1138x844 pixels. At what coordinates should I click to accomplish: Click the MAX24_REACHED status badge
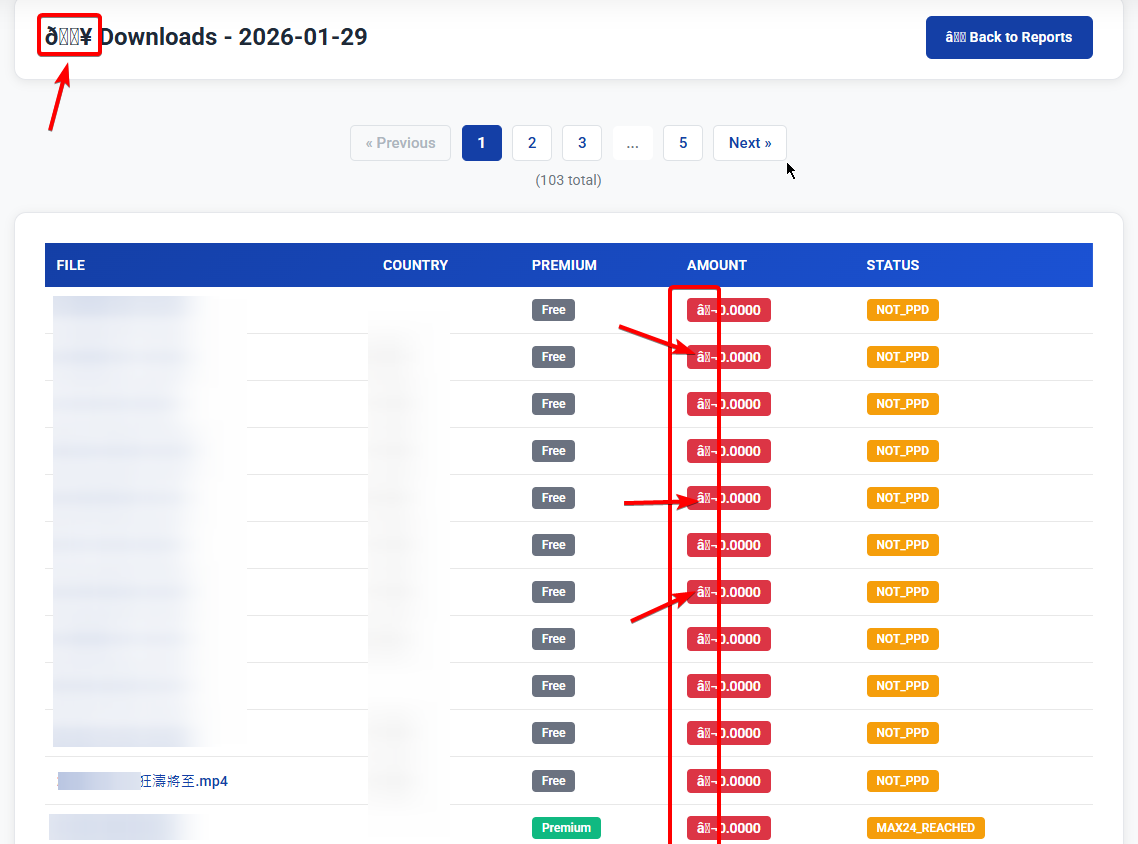(925, 828)
